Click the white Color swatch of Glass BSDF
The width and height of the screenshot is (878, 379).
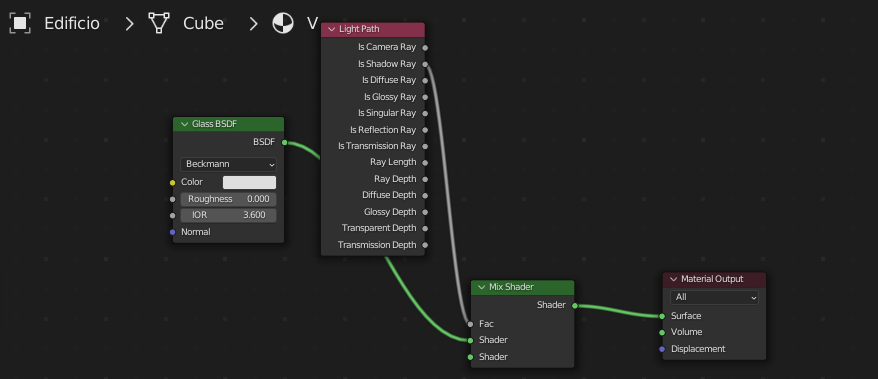[x=249, y=183]
